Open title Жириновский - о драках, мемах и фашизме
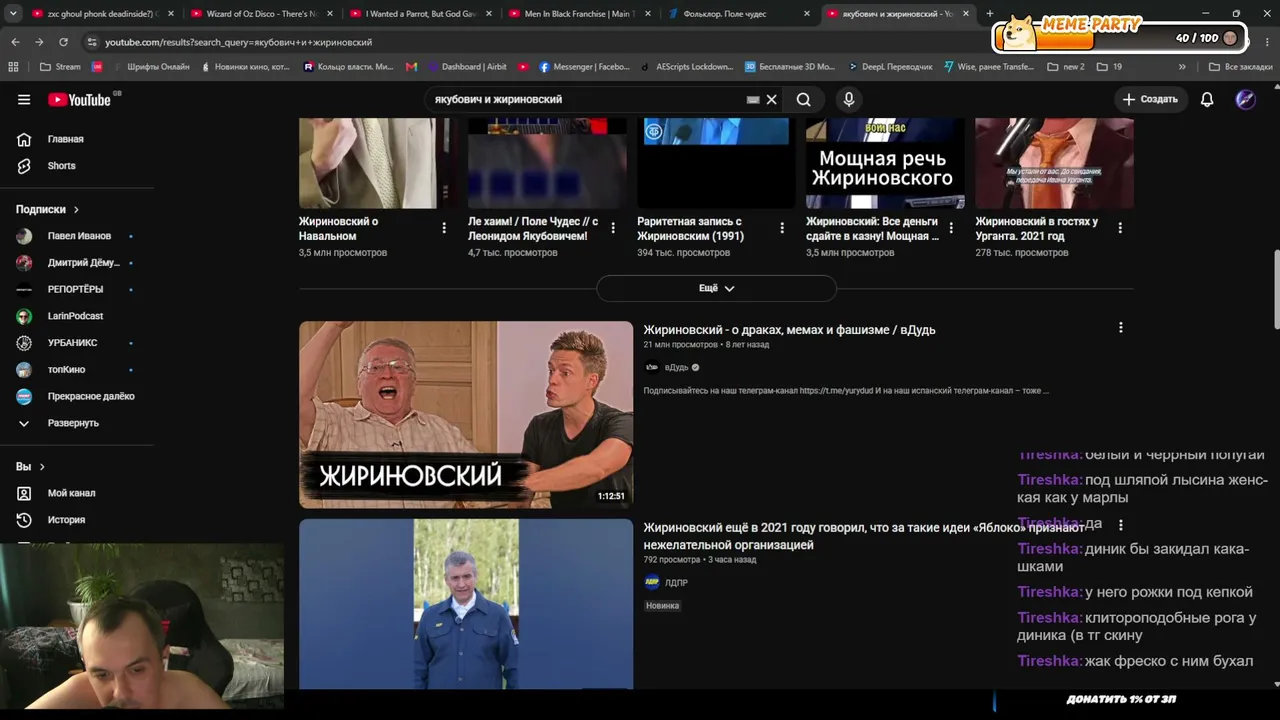1280x720 pixels. point(789,330)
